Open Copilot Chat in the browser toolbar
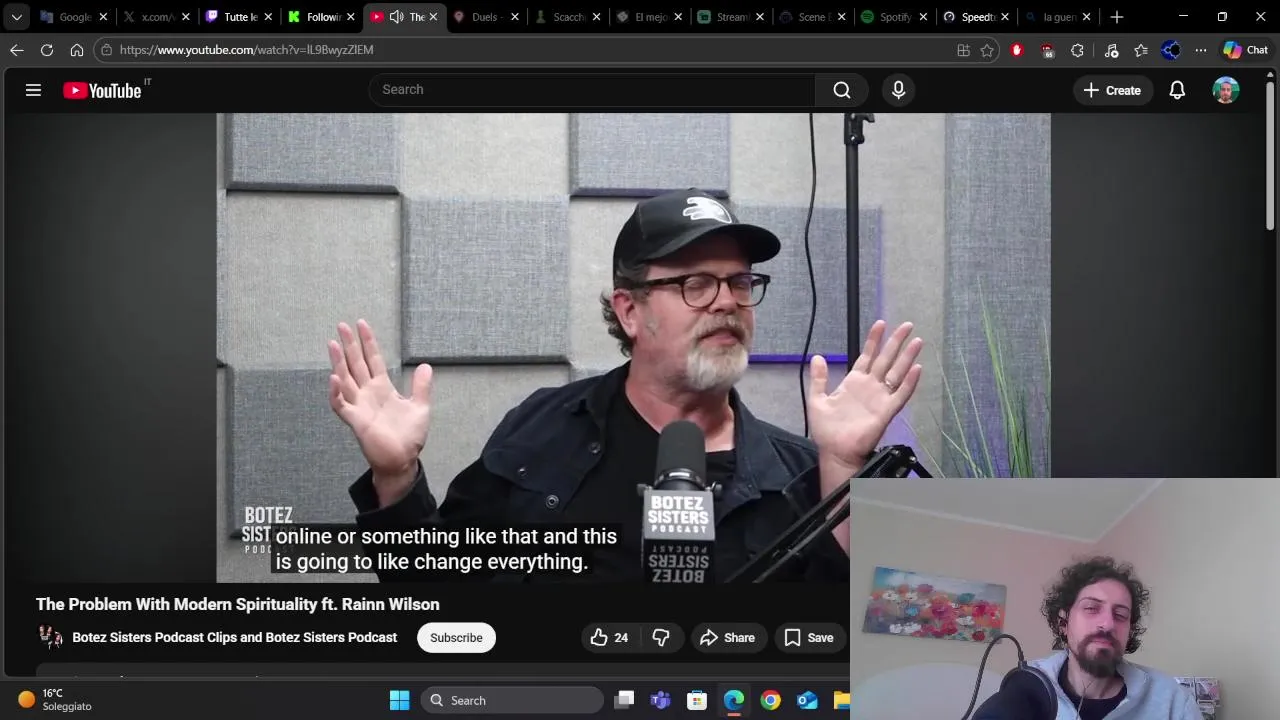1280x720 pixels. tap(1246, 50)
